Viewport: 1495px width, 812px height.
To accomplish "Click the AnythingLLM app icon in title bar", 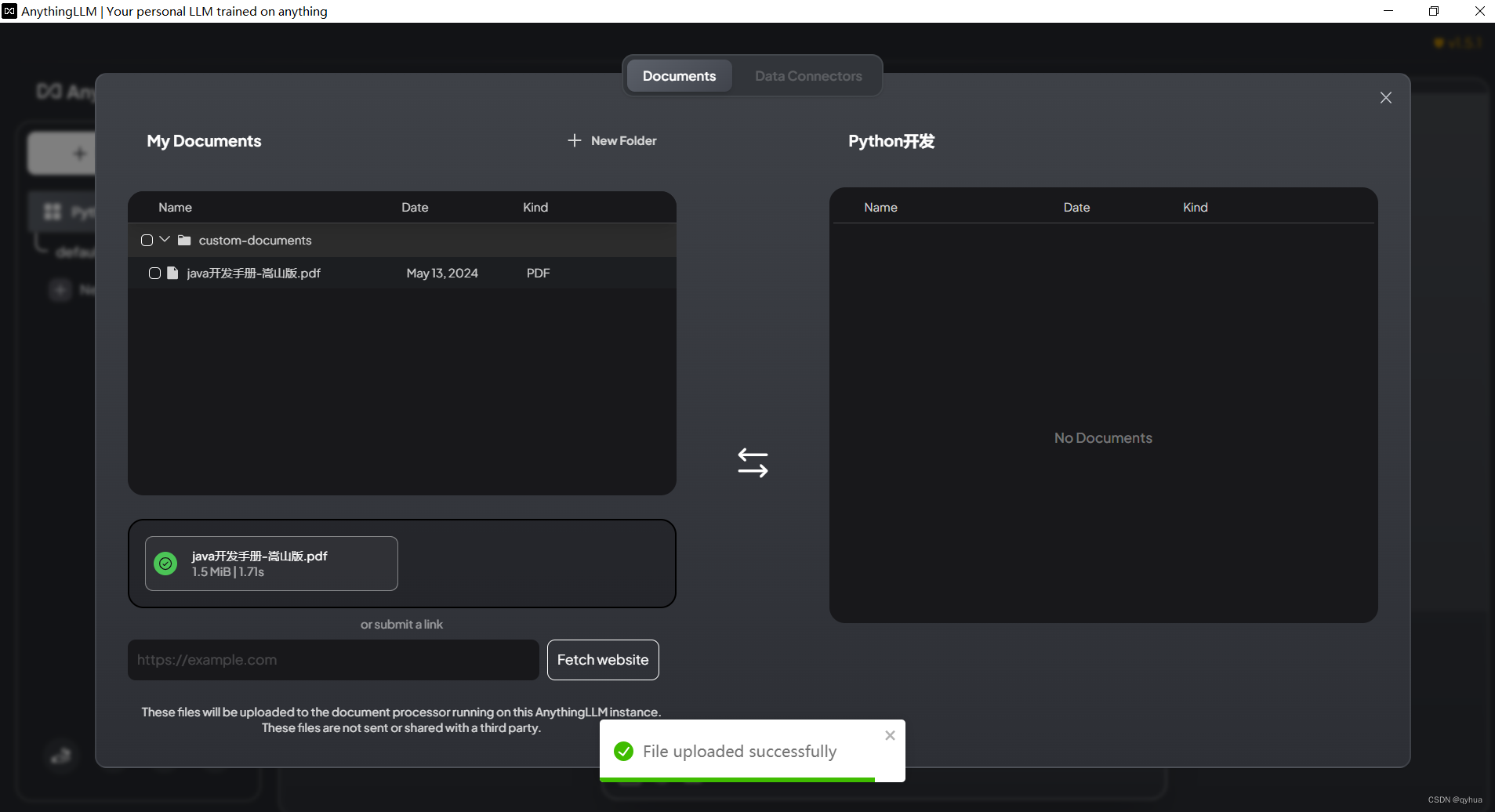I will [9, 11].
